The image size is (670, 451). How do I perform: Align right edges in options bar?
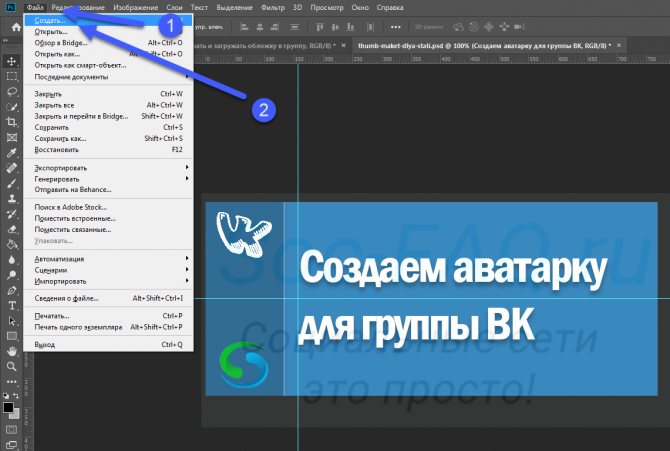click(275, 27)
